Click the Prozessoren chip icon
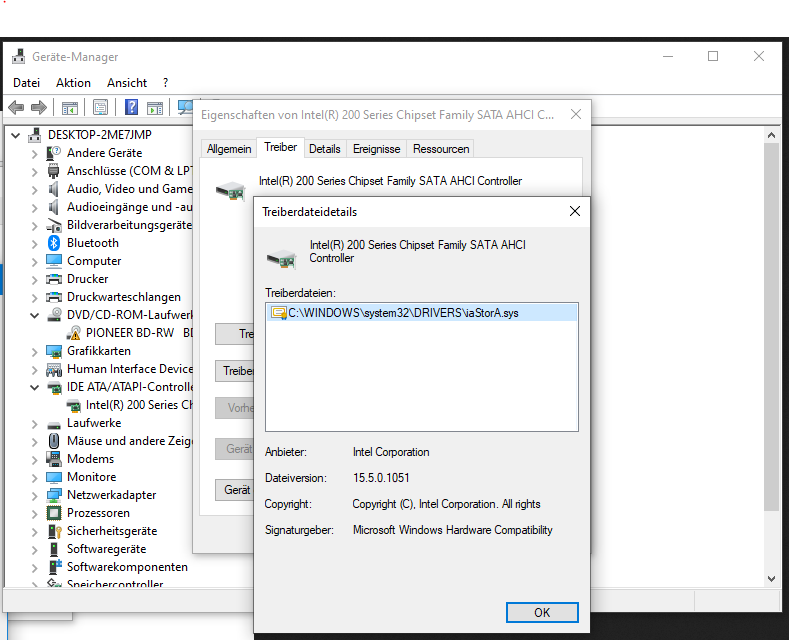Viewport: 789px width, 640px height. 54,513
